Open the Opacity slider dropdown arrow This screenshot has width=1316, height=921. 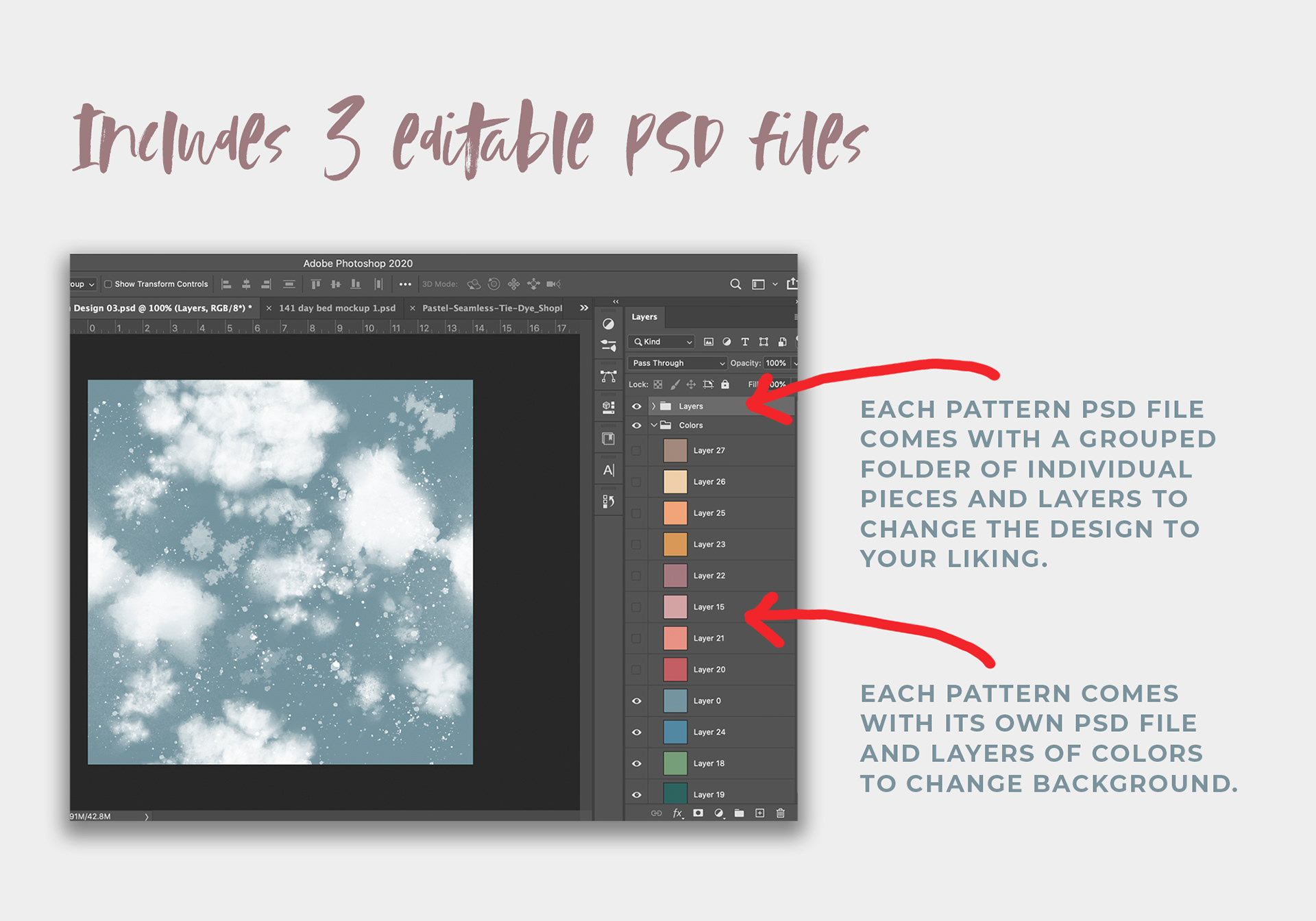click(795, 363)
